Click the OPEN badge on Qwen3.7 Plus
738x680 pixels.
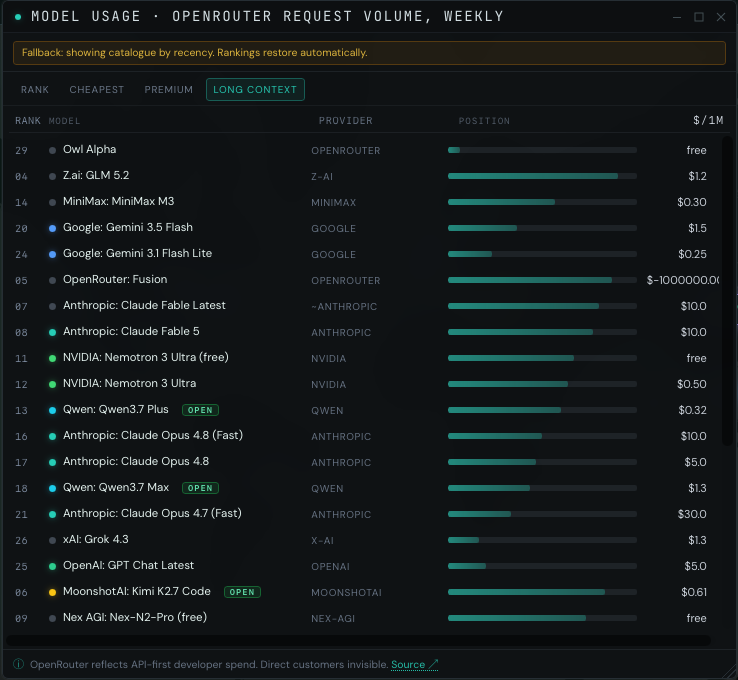tap(200, 410)
